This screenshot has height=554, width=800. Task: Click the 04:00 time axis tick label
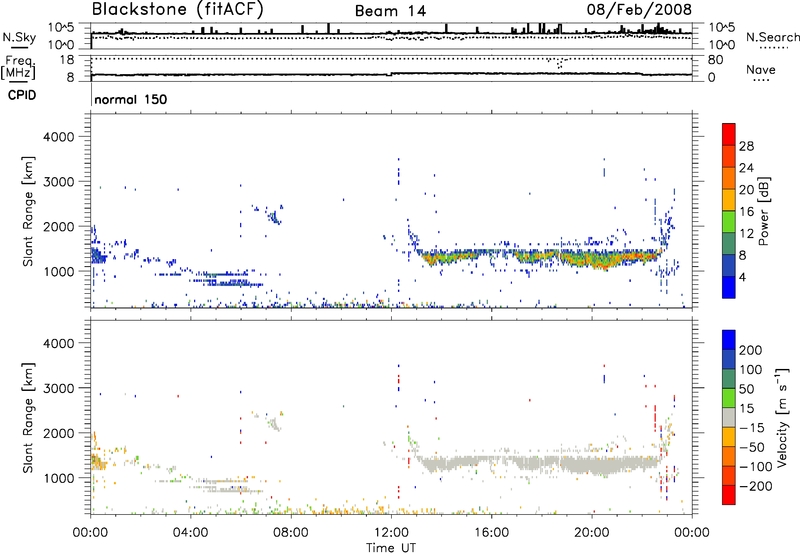(190, 533)
